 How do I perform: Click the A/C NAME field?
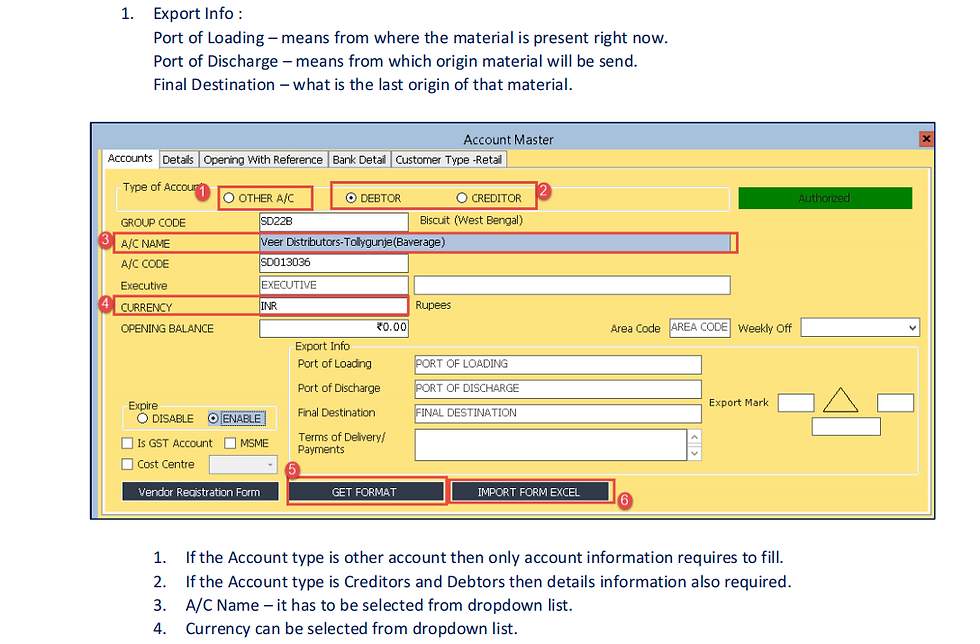click(494, 243)
